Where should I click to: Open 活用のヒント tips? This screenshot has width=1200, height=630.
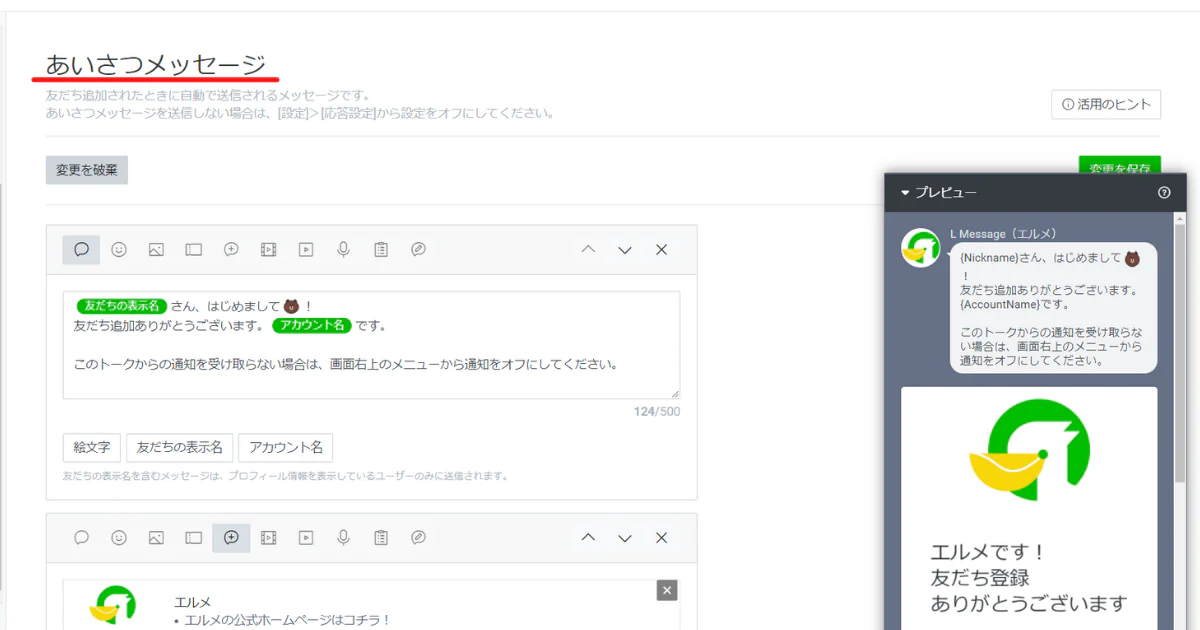(1105, 104)
